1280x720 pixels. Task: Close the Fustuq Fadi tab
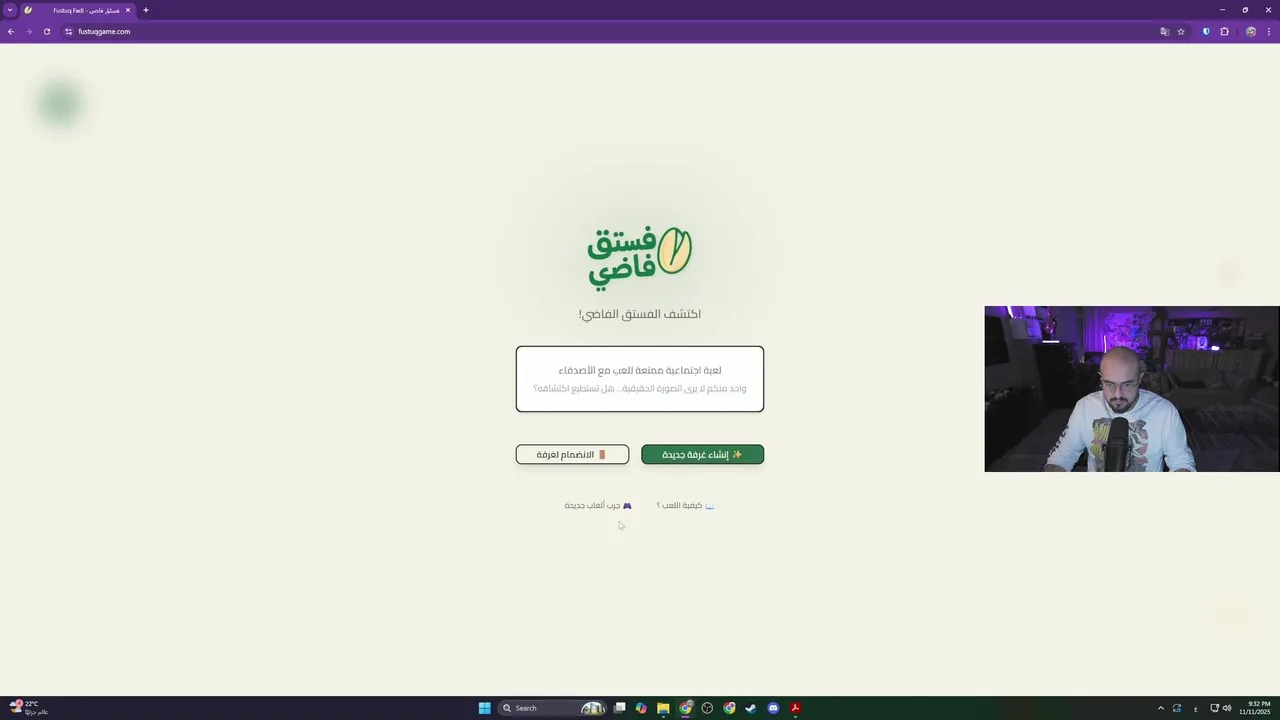tap(128, 10)
